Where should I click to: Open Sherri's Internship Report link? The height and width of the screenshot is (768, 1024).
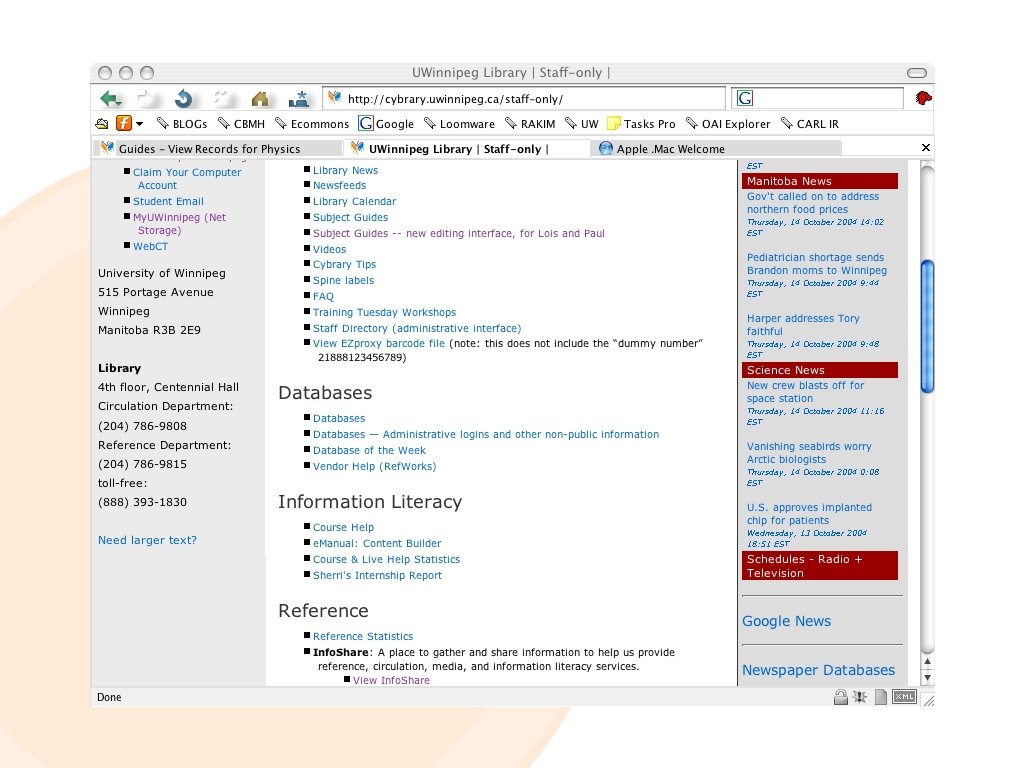point(377,575)
